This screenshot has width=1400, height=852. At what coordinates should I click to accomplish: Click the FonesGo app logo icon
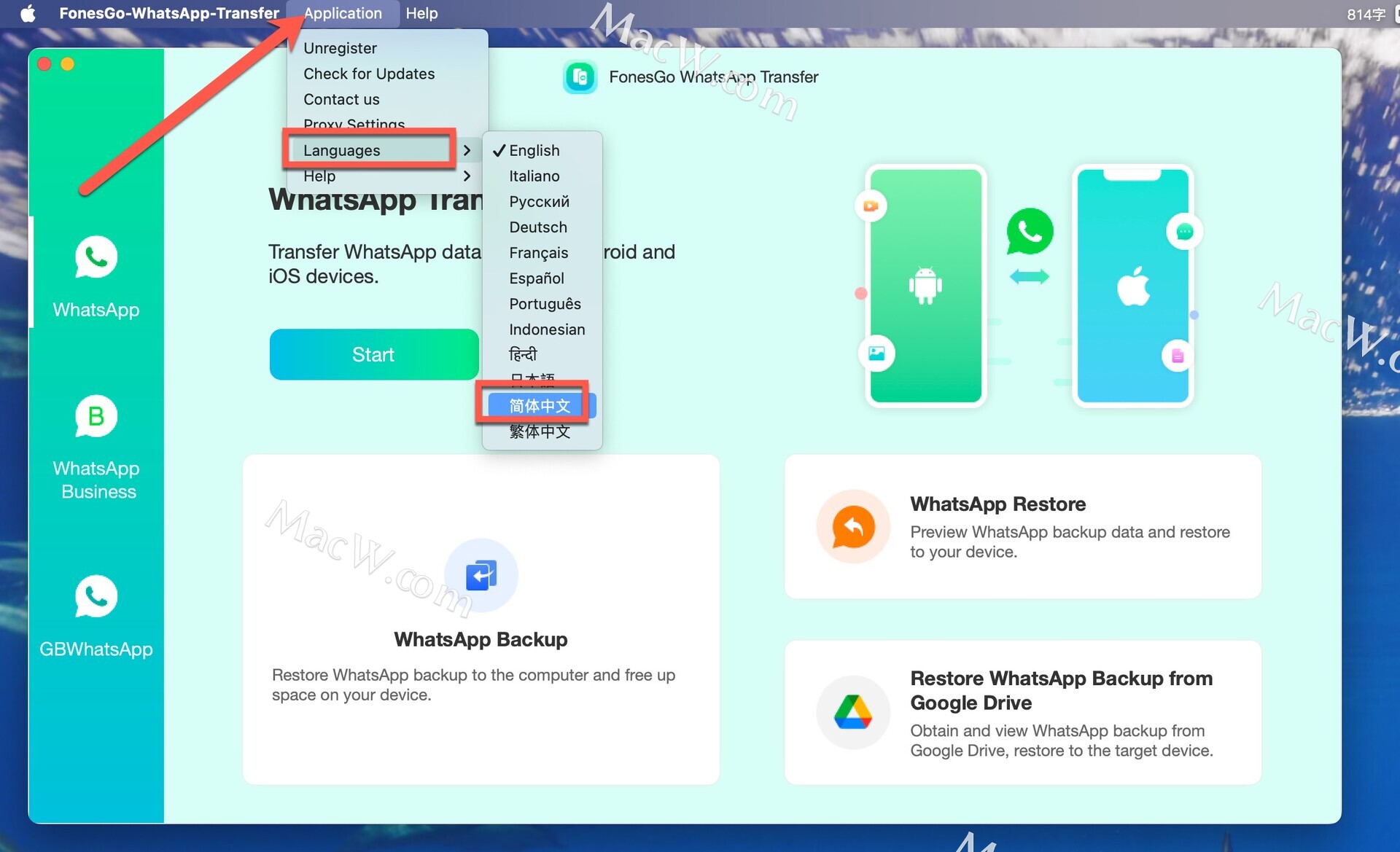click(x=580, y=77)
